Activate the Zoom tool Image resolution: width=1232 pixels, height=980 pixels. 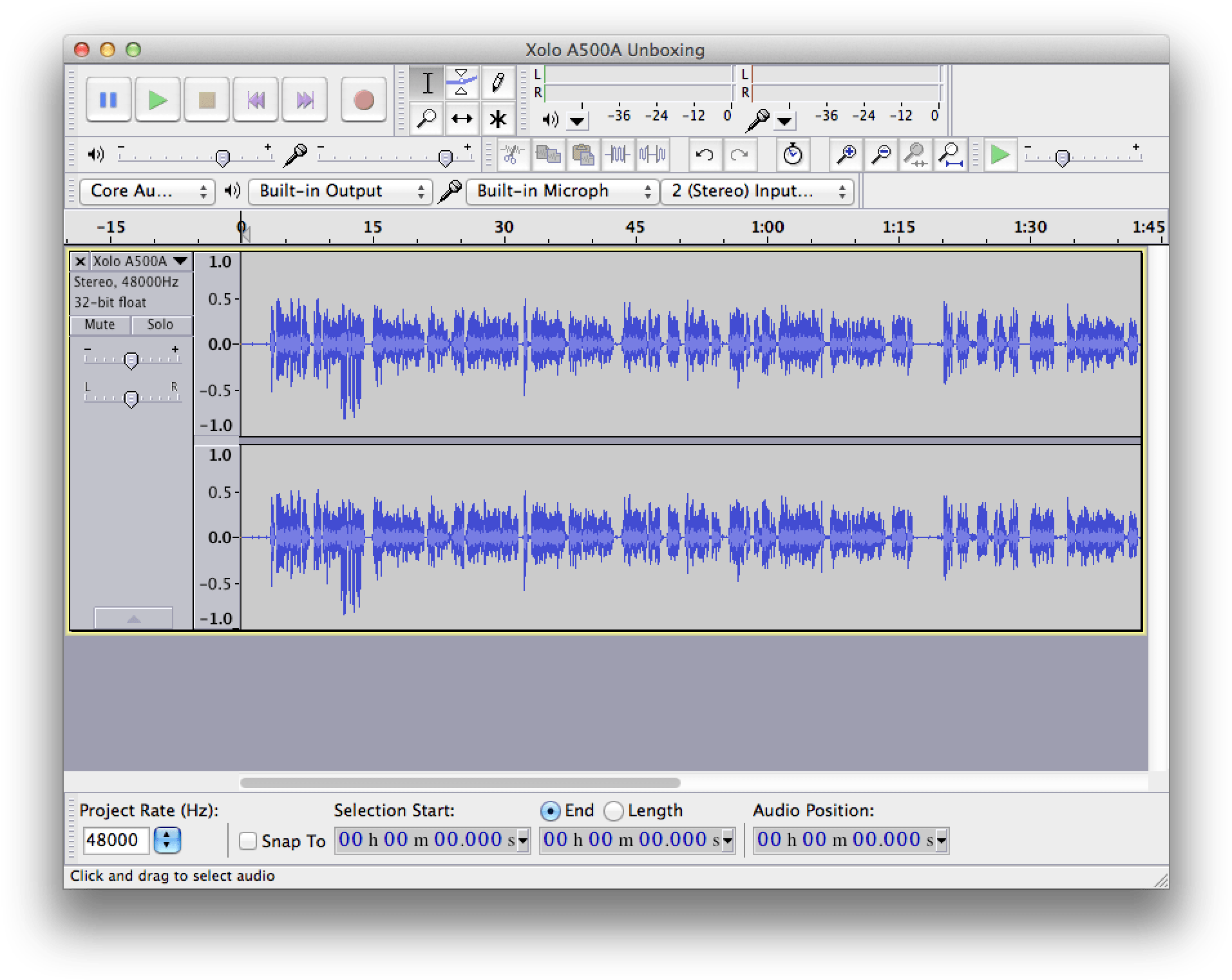point(426,119)
